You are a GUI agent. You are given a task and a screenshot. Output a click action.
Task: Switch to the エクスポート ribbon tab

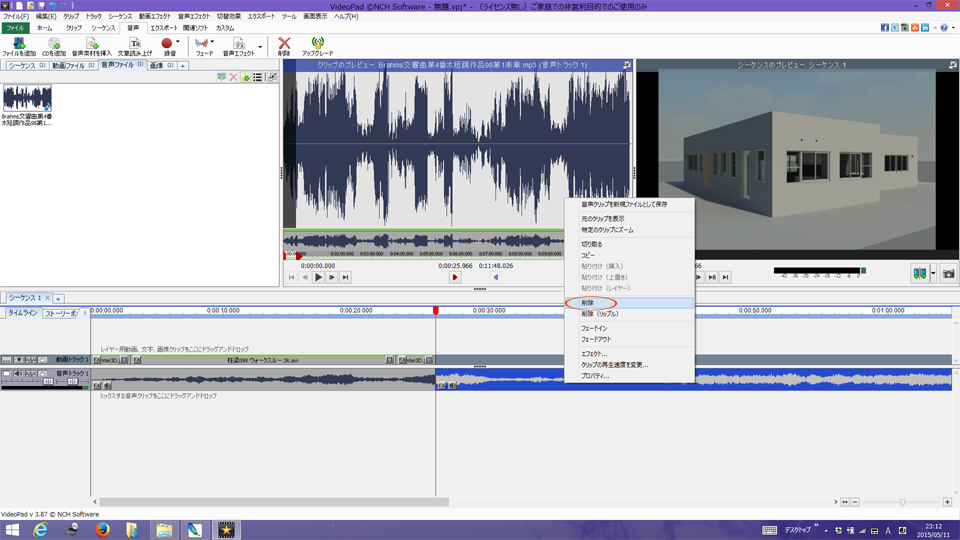[x=163, y=28]
